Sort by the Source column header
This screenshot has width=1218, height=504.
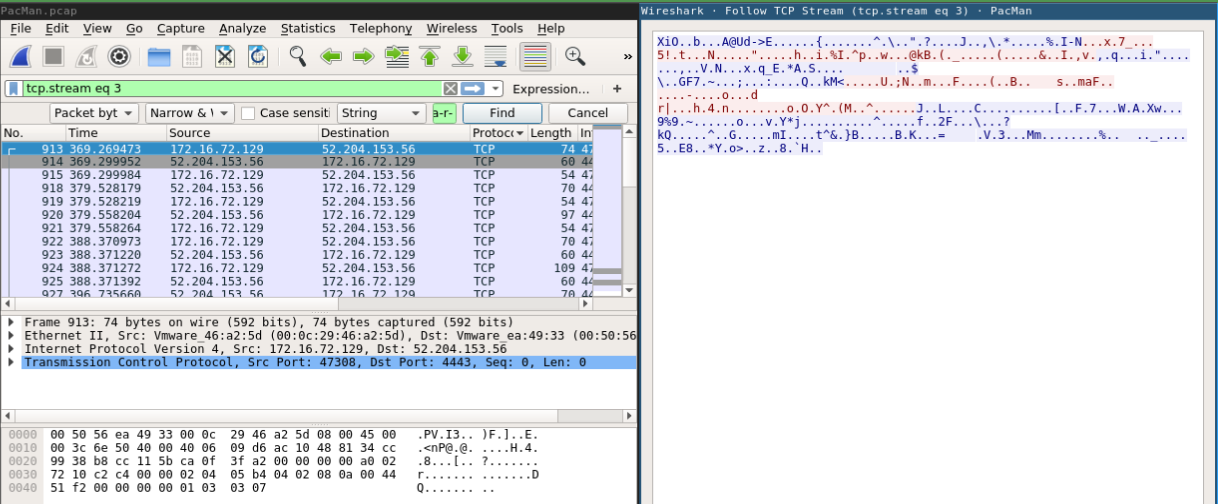tap(241, 133)
